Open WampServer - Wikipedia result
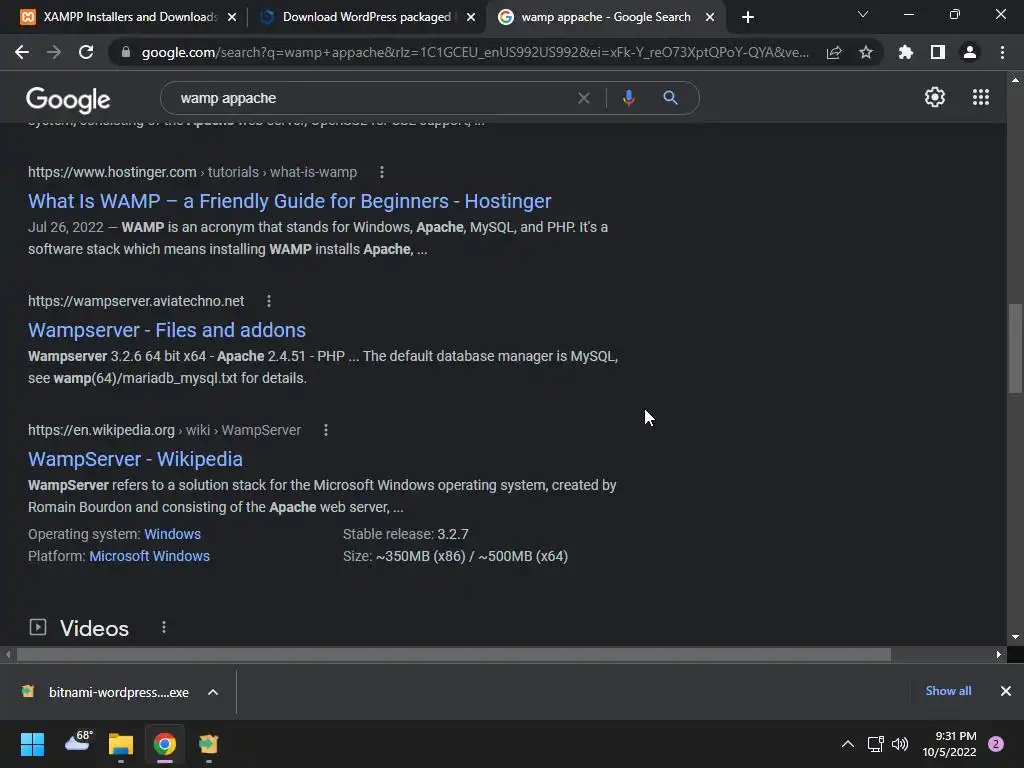The image size is (1024, 768). pos(135,460)
